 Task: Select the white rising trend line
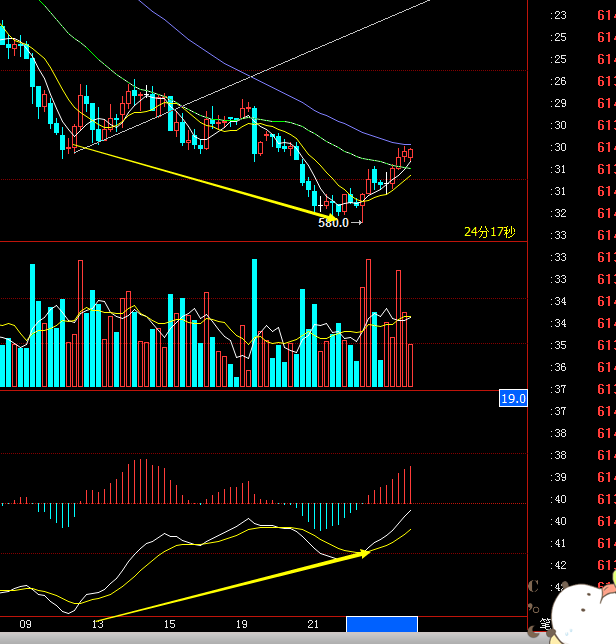(x=251, y=76)
